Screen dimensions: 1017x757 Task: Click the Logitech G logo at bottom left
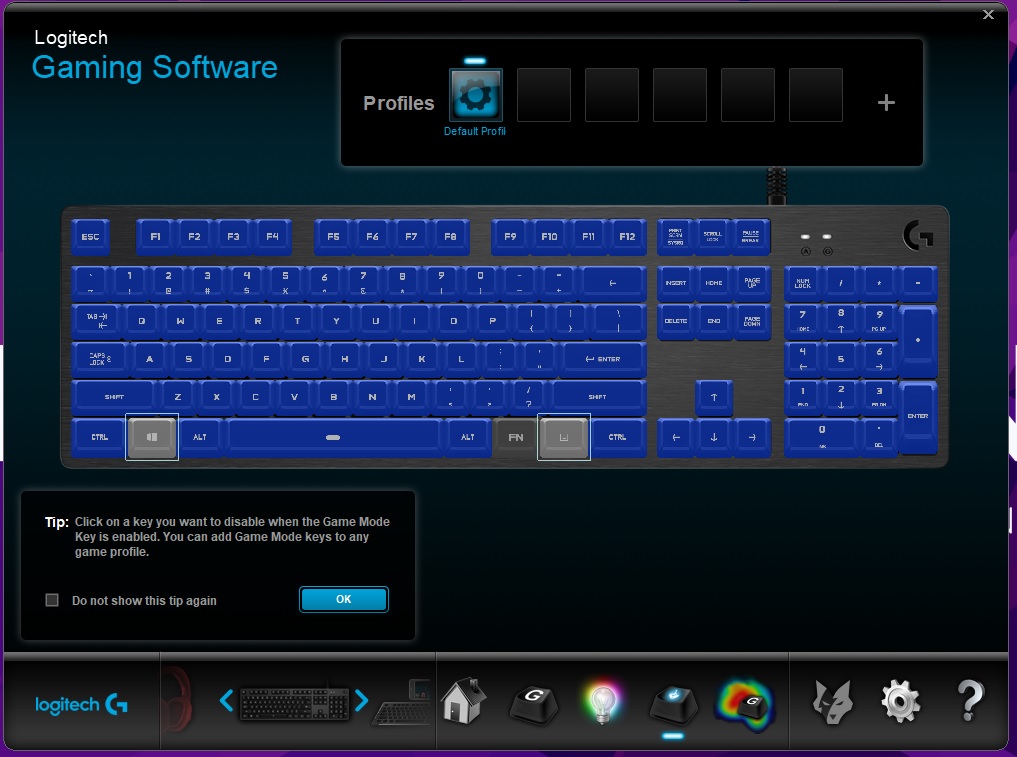point(83,703)
